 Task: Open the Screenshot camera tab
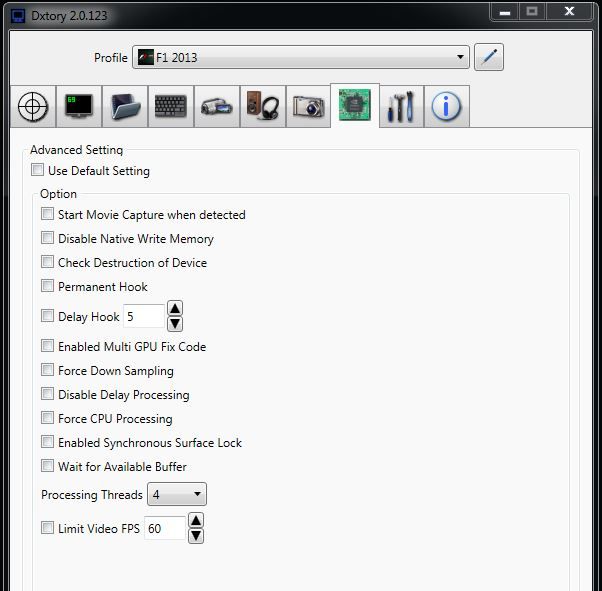tap(309, 106)
